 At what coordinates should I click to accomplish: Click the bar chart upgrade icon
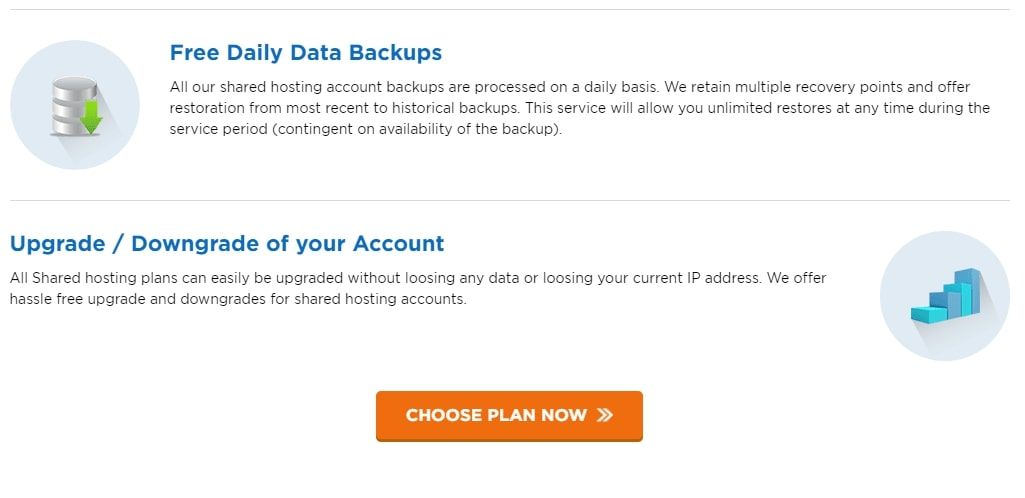point(945,296)
